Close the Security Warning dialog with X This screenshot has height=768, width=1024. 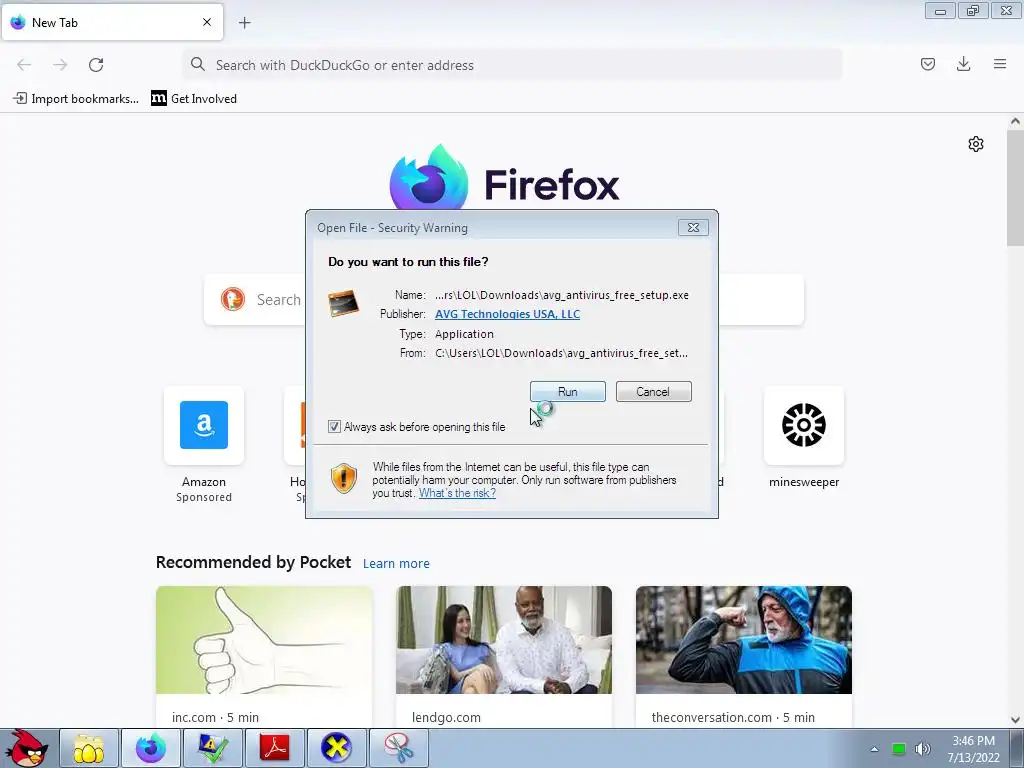coord(693,227)
